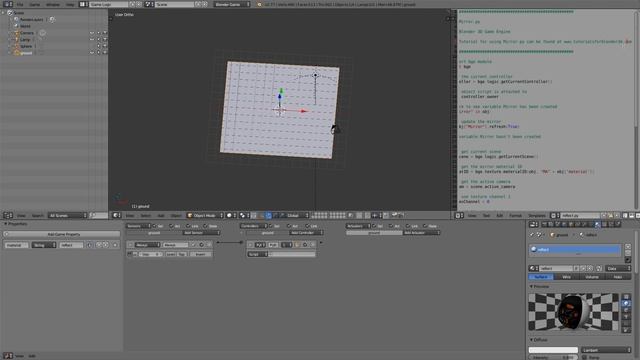Image resolution: width=640 pixels, height=360 pixels.
Task: Click the text file name field in editor header
Action: click(x=580, y=215)
